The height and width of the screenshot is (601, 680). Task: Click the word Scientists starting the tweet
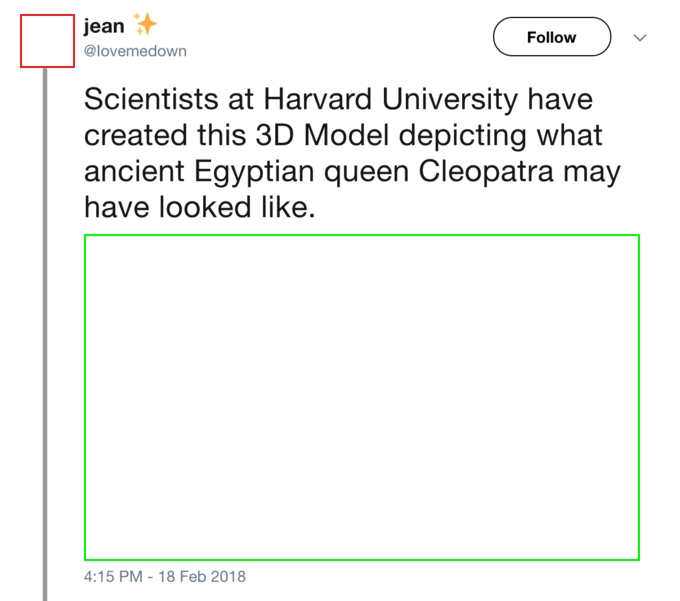[x=151, y=99]
